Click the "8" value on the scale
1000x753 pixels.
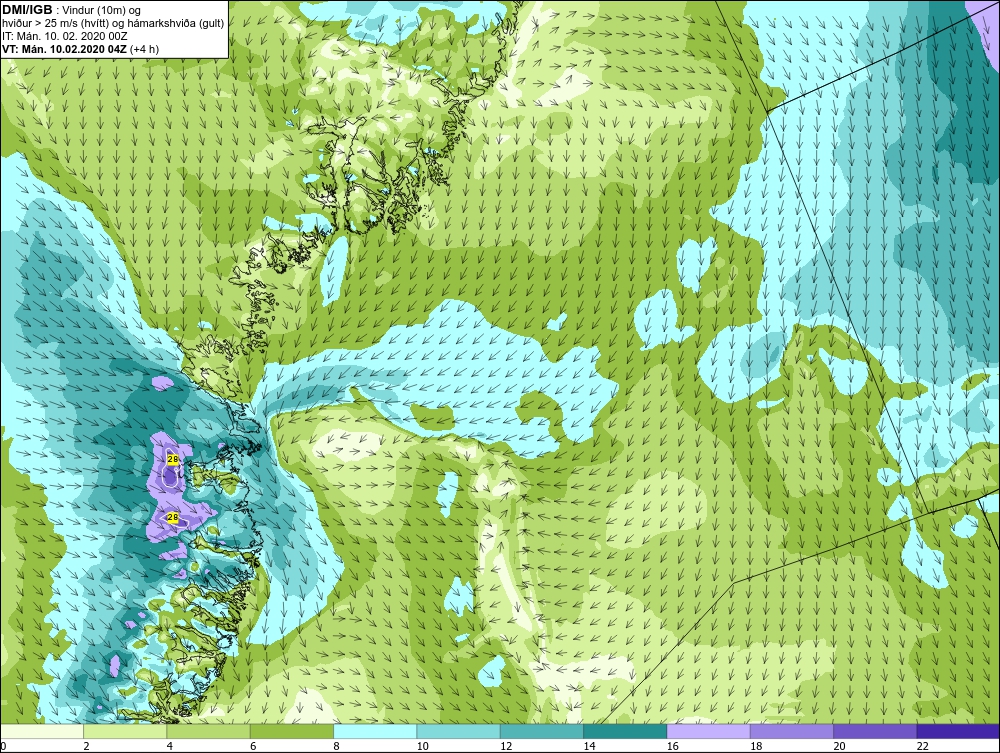pyautogui.click(x=337, y=747)
